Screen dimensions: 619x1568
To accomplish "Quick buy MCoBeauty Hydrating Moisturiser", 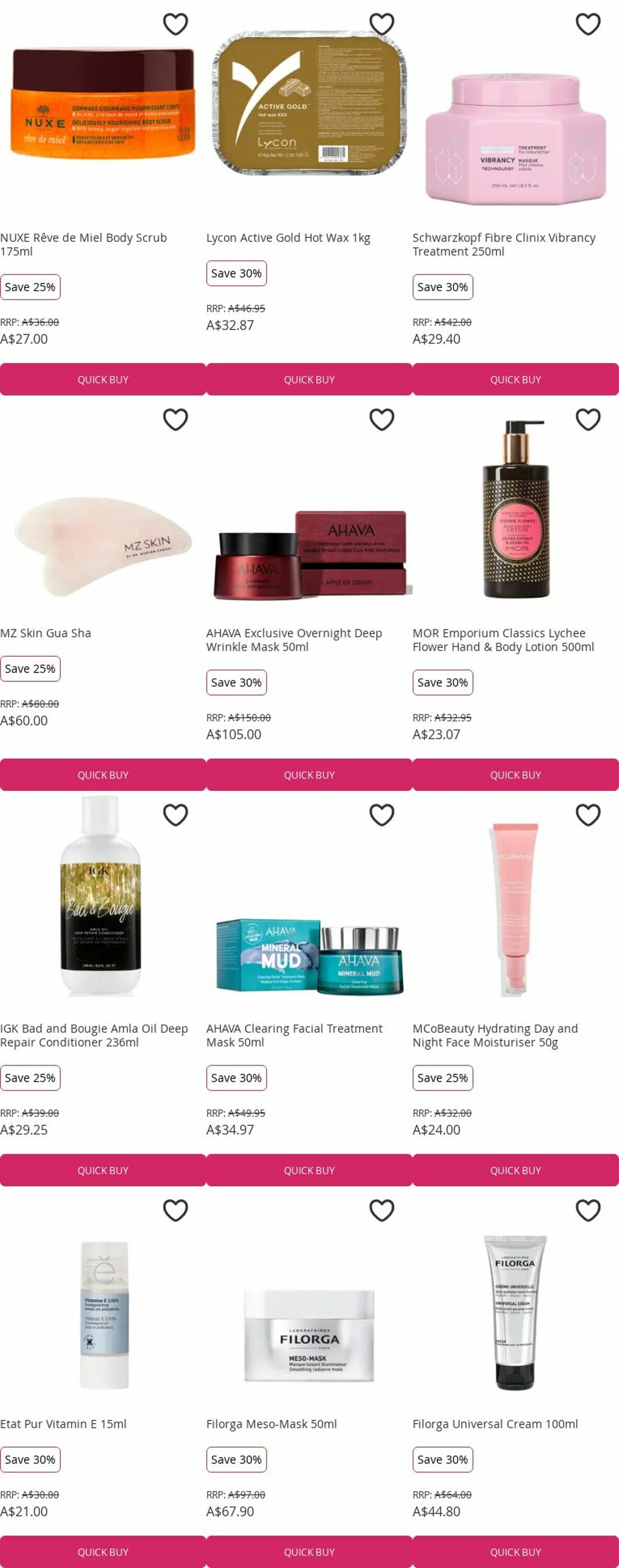I will click(515, 1170).
